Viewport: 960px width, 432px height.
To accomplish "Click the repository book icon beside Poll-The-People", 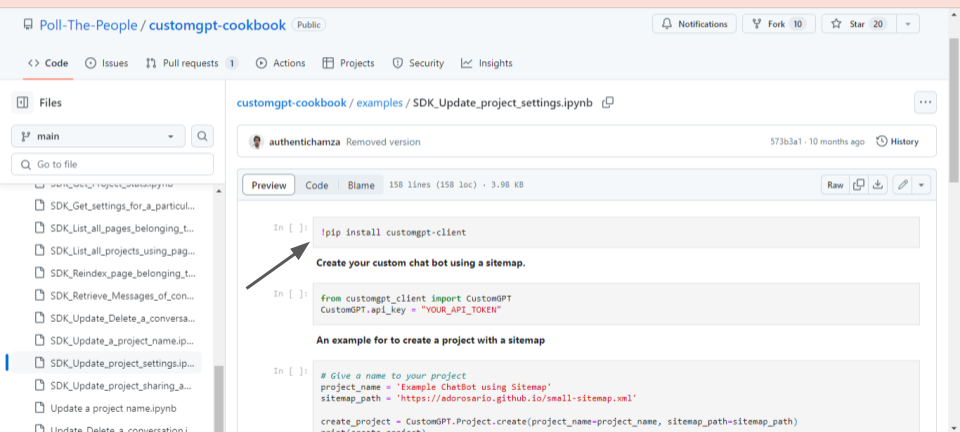I will point(28,25).
